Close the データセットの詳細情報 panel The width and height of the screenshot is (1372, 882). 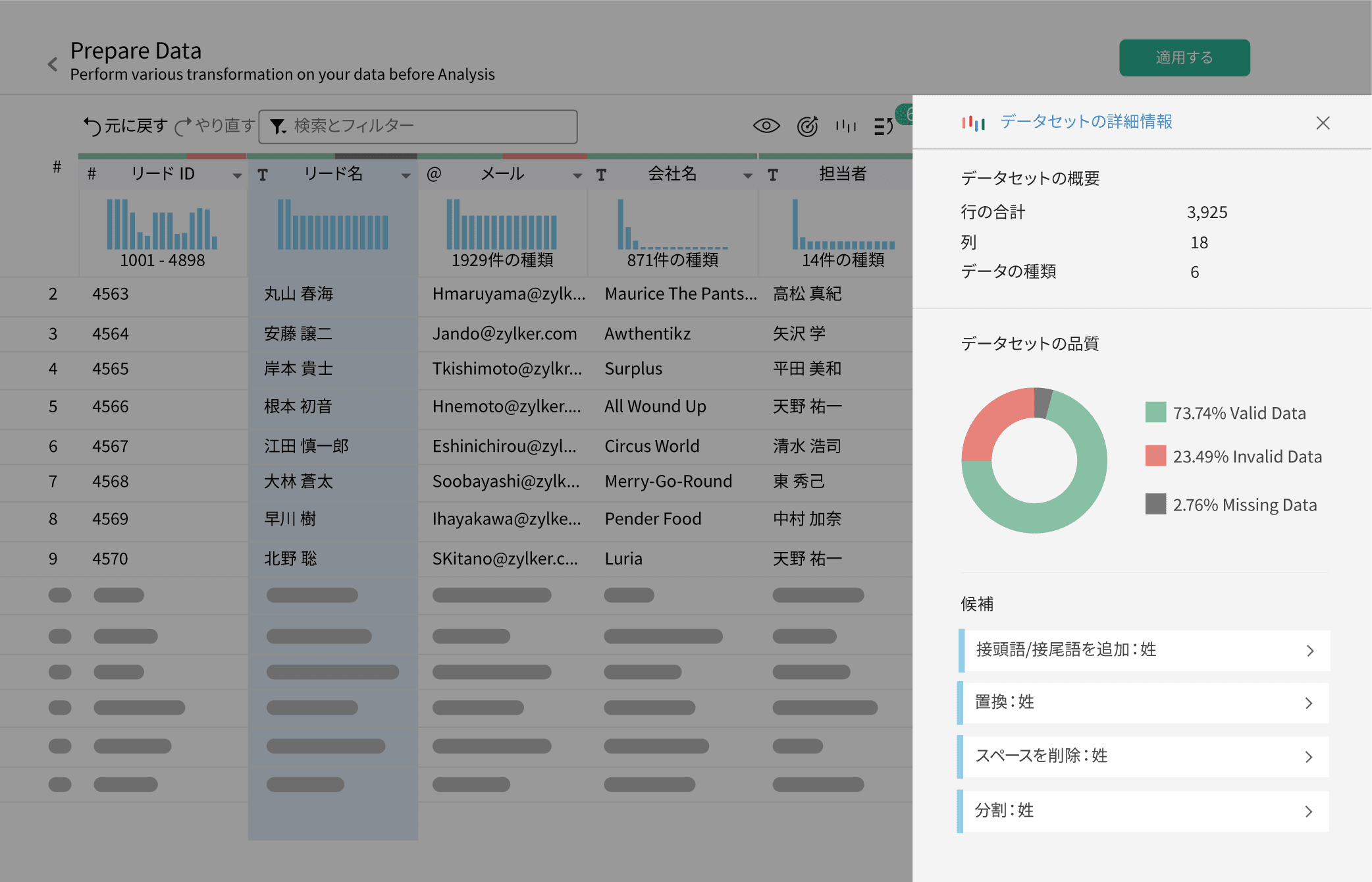pos(1323,123)
